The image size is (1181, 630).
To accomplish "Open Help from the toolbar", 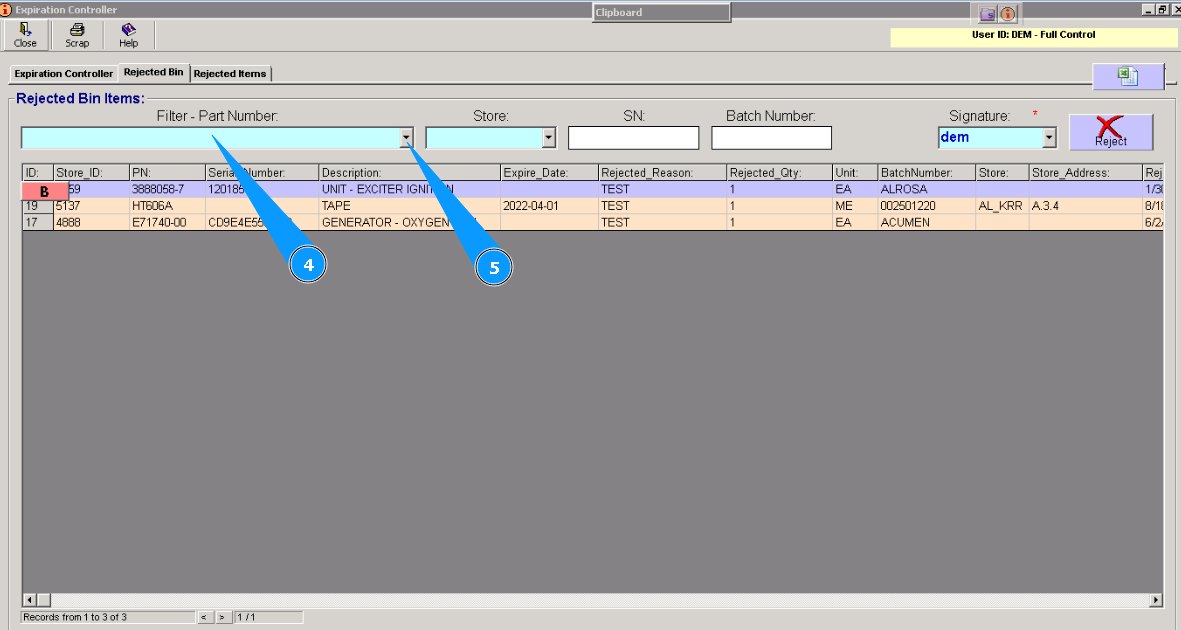I will coord(129,35).
